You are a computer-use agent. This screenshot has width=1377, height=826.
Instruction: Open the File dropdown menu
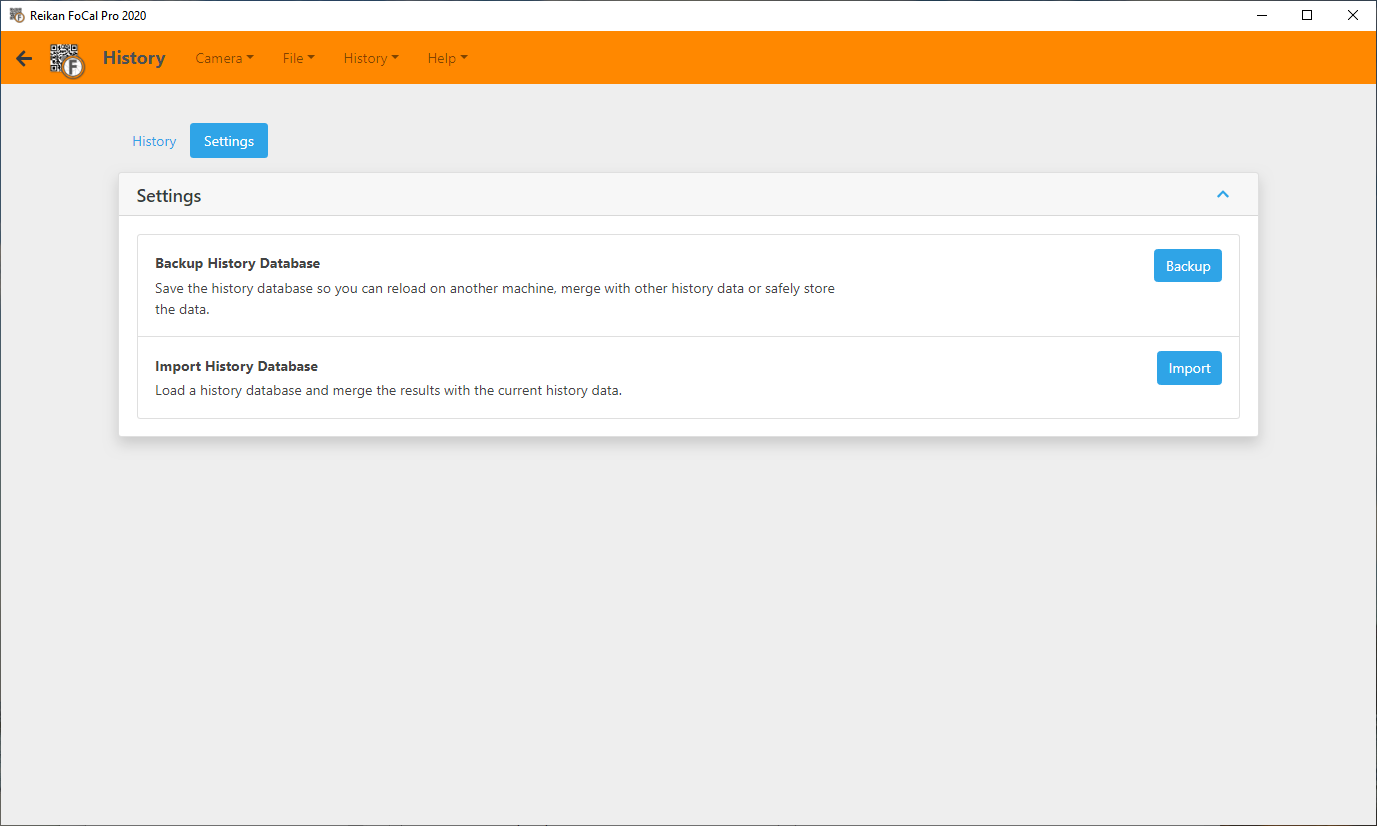click(x=298, y=58)
